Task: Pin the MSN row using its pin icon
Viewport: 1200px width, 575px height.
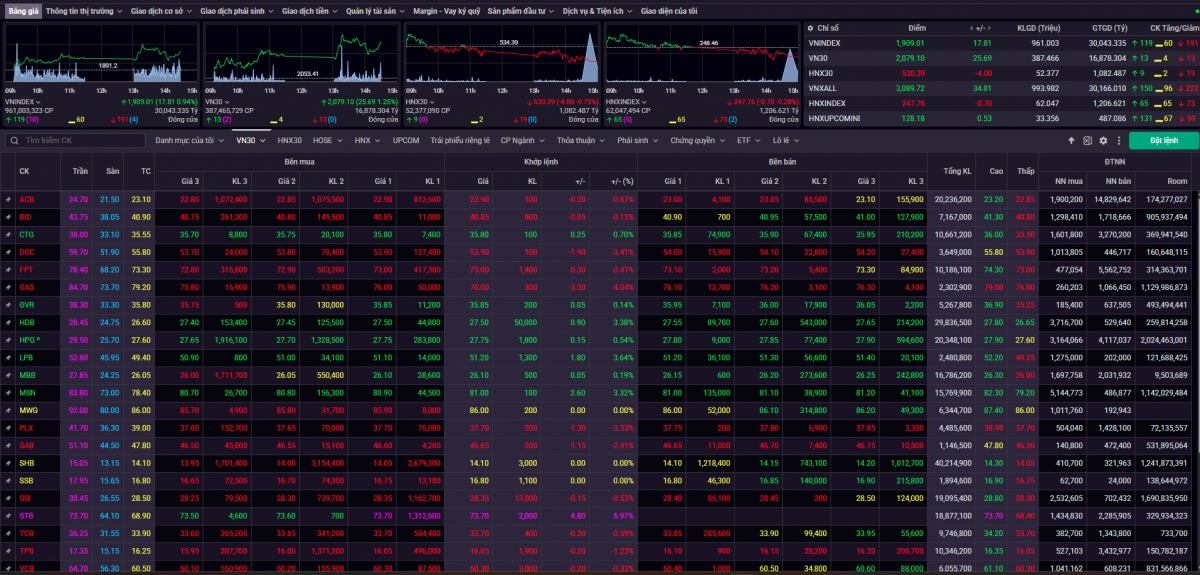Action: tap(8, 392)
